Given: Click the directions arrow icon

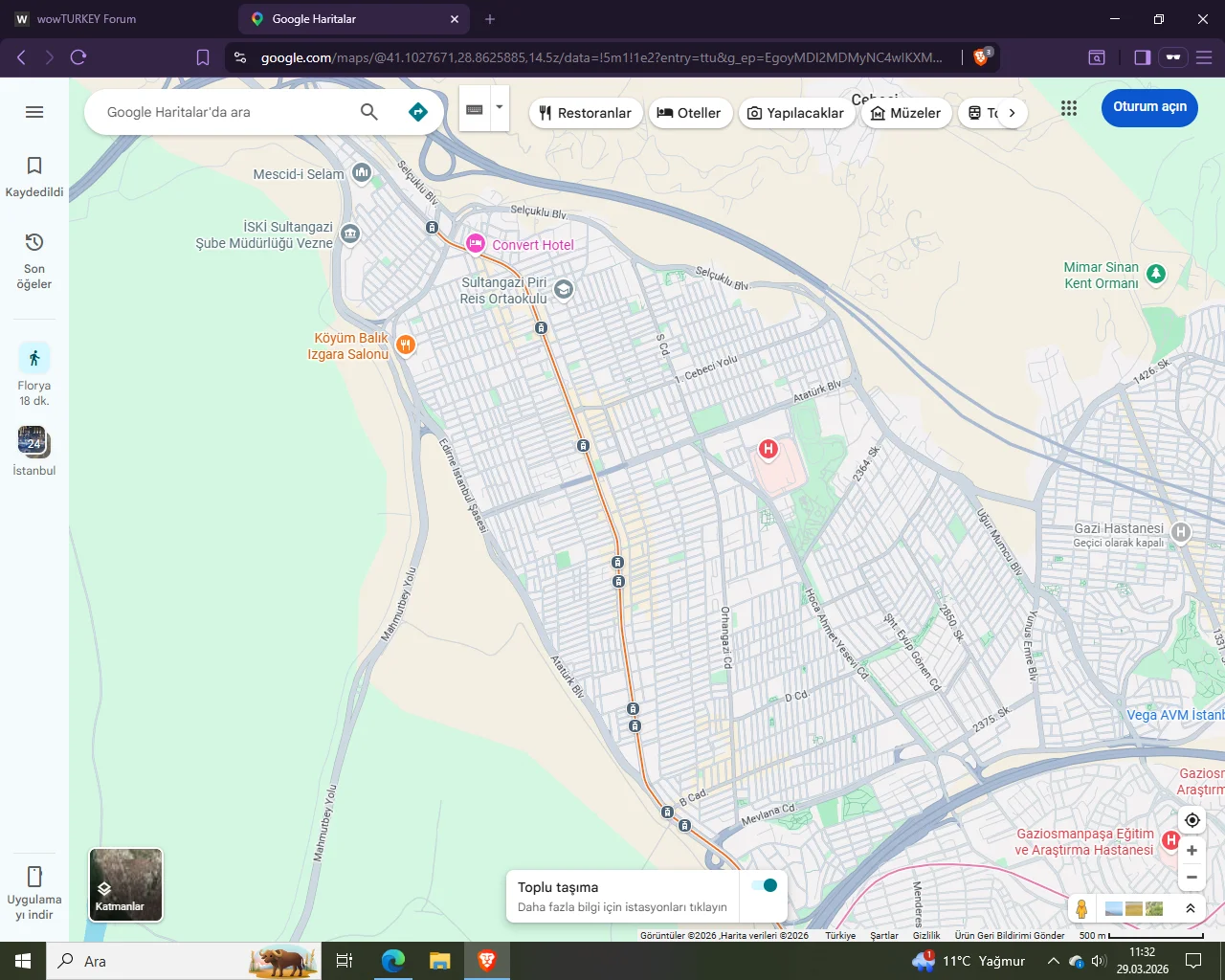Looking at the screenshot, I should pyautogui.click(x=418, y=112).
